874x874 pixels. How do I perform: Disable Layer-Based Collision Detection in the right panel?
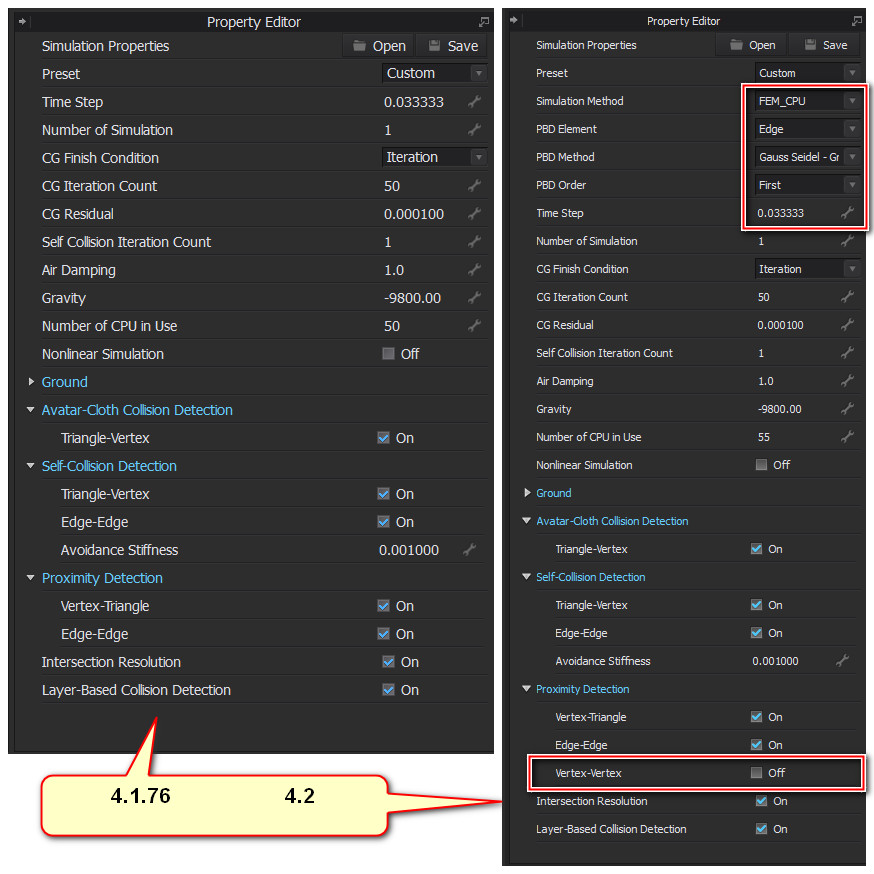click(762, 829)
